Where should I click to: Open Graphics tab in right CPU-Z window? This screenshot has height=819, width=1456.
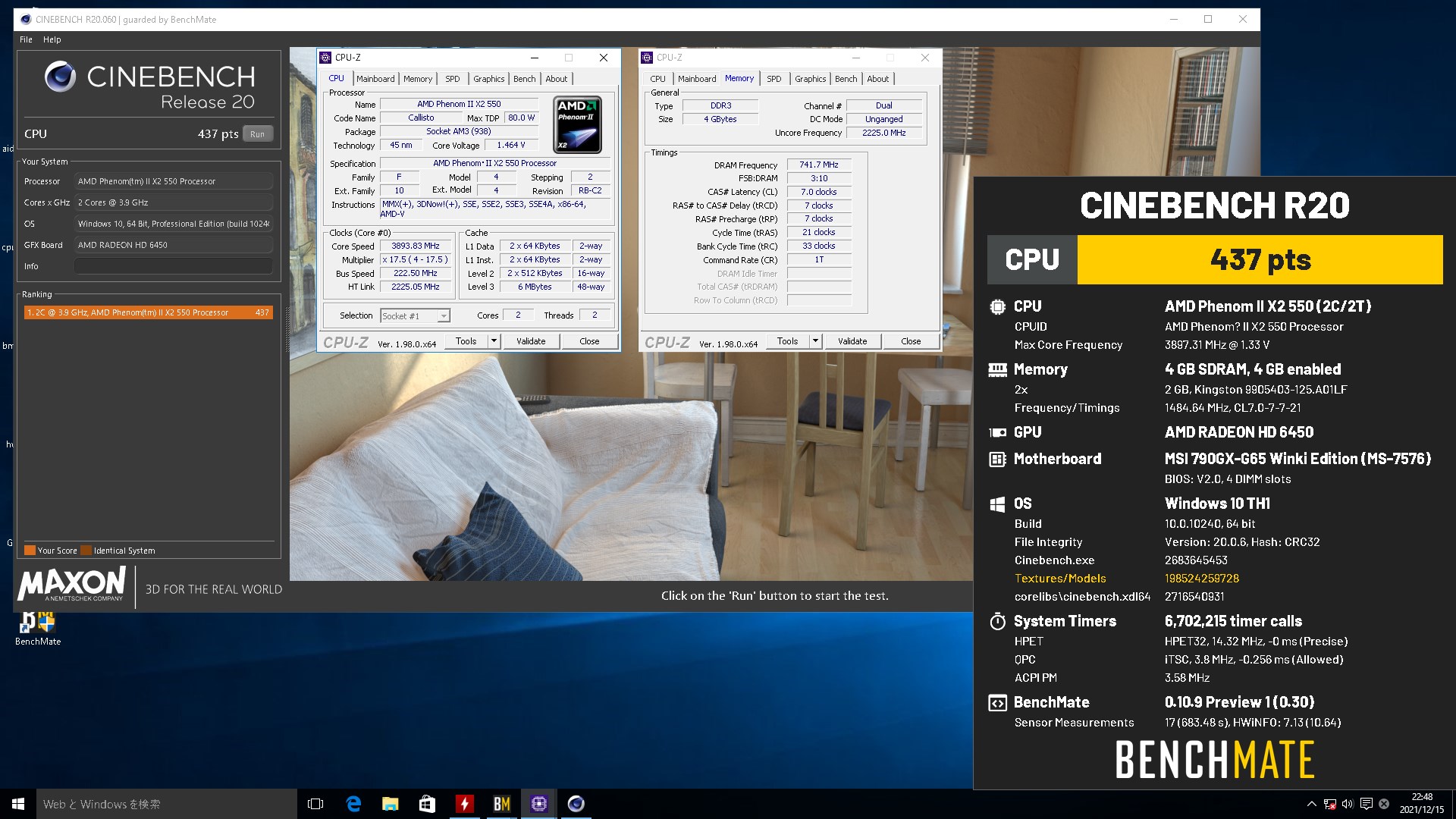(811, 79)
